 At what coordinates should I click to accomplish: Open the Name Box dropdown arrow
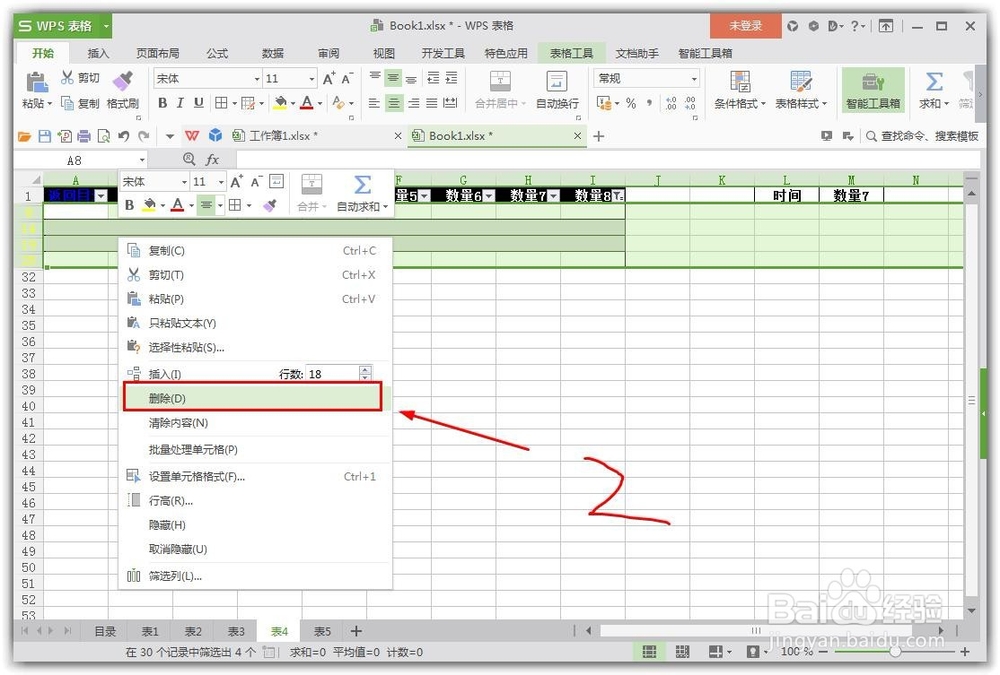(x=142, y=160)
